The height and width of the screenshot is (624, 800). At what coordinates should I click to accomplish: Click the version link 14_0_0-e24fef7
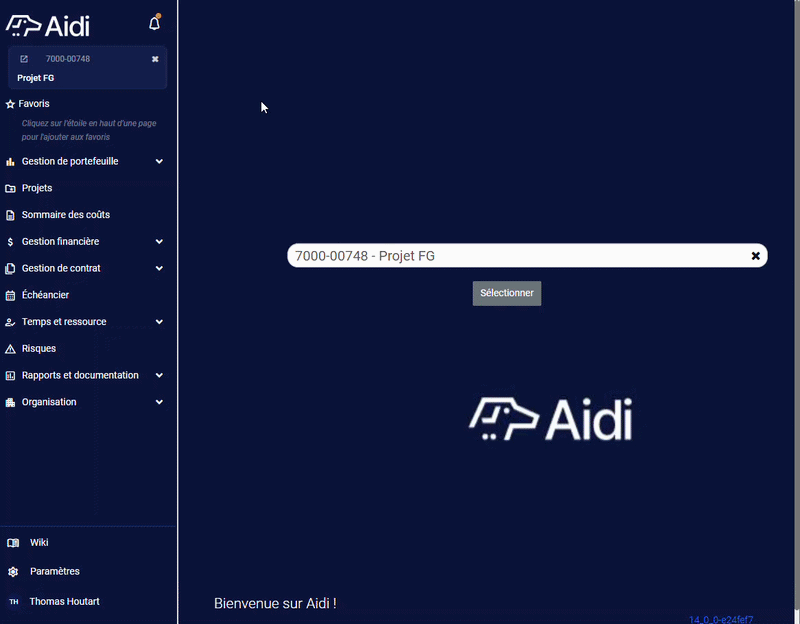tap(721, 619)
